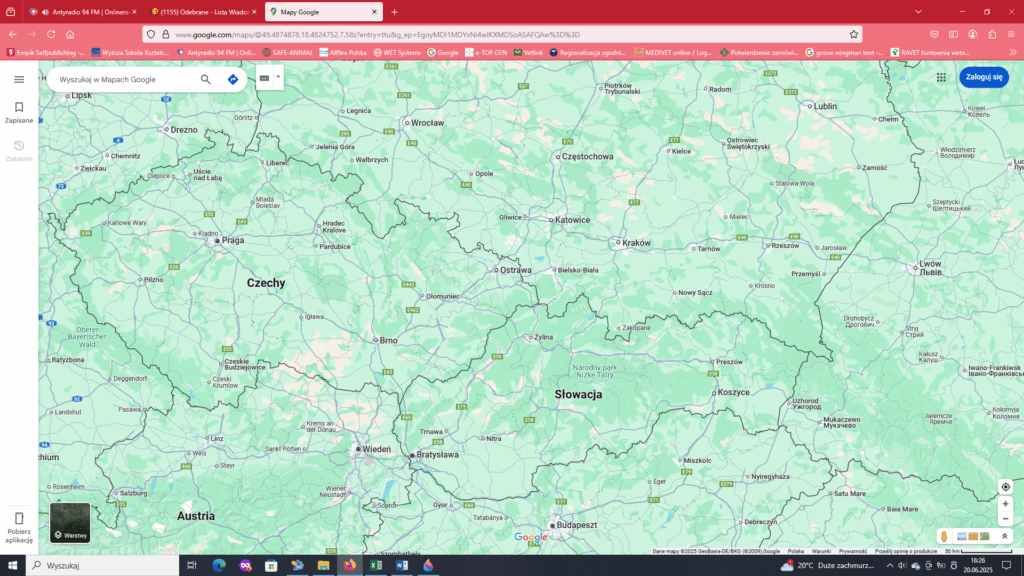
Task: Open the Allflex Polska bookmark
Action: point(343,52)
